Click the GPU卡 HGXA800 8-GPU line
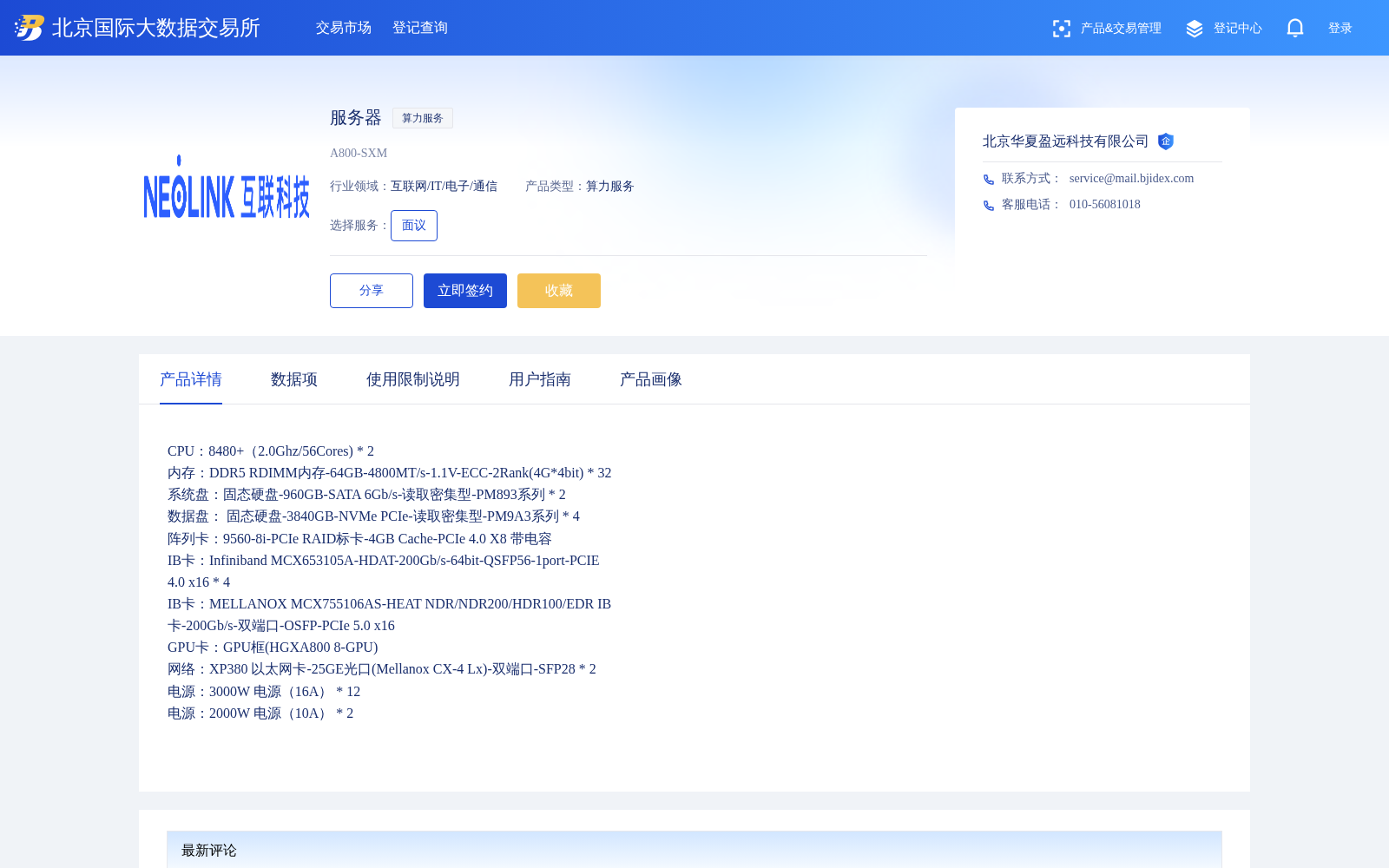The image size is (1389, 868). 273,648
